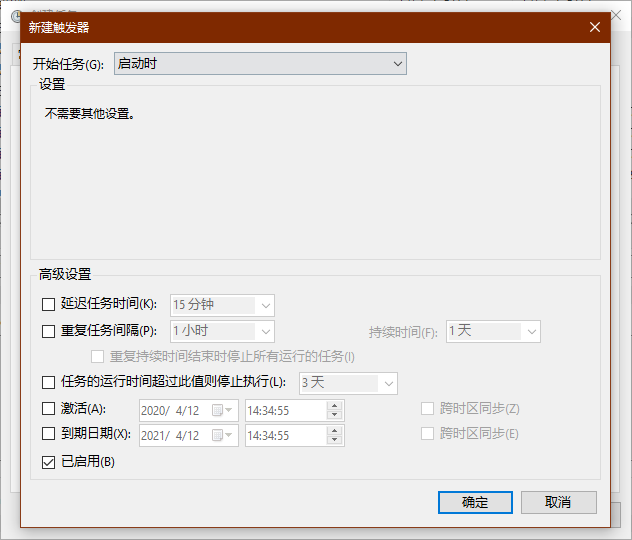Open calendar picker for 2021/4/12 date
Screen dimensions: 632x540
[222, 435]
